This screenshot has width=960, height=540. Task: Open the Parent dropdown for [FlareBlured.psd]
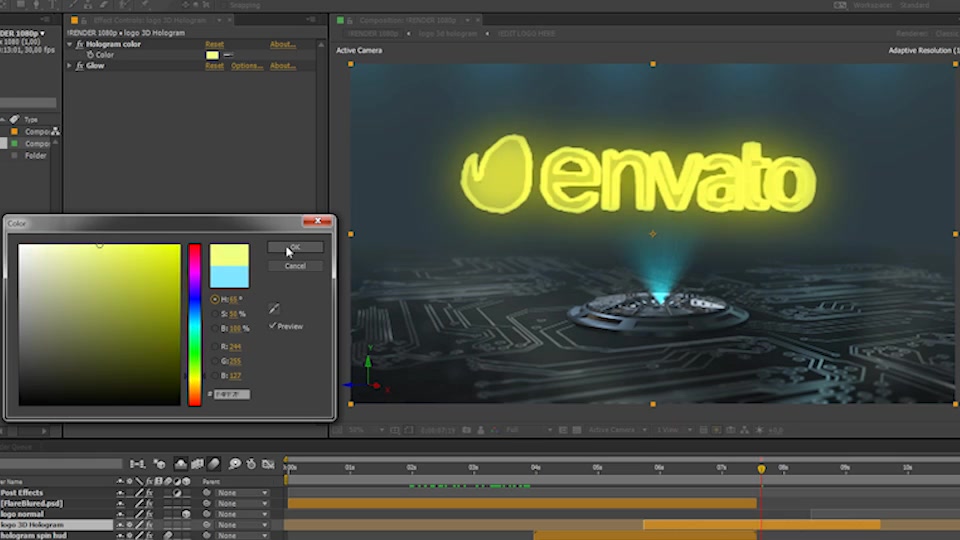242,504
